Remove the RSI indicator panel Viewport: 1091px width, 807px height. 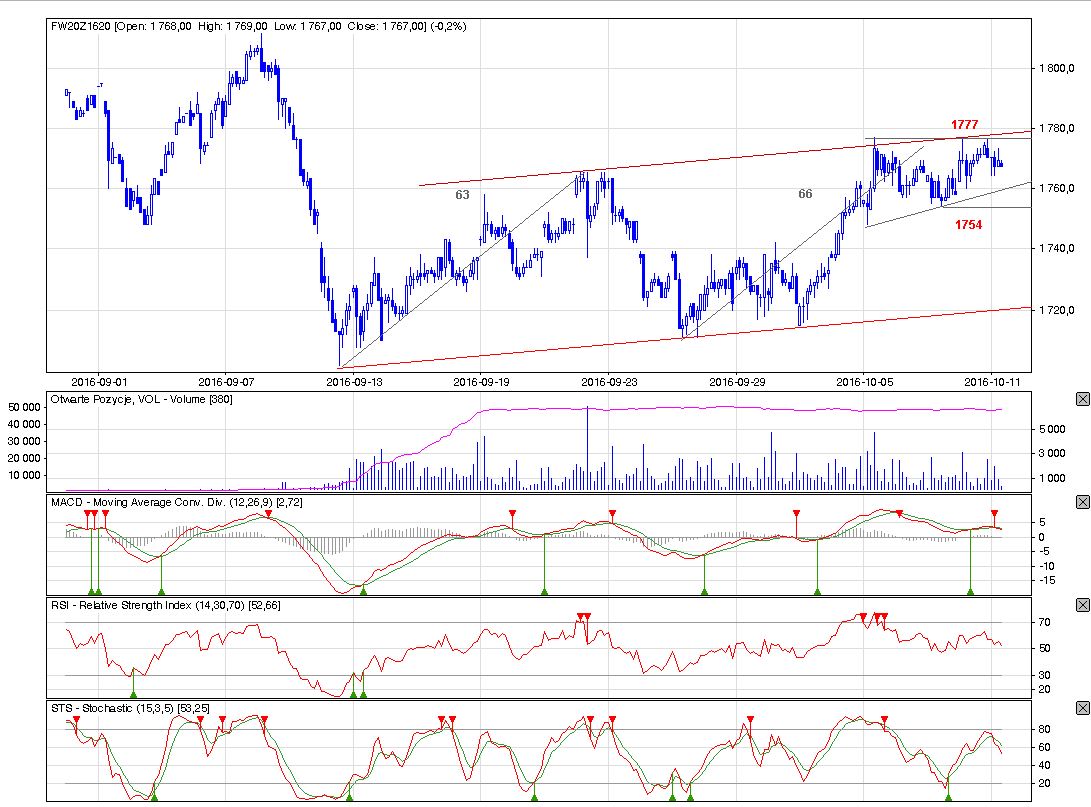(1082, 605)
